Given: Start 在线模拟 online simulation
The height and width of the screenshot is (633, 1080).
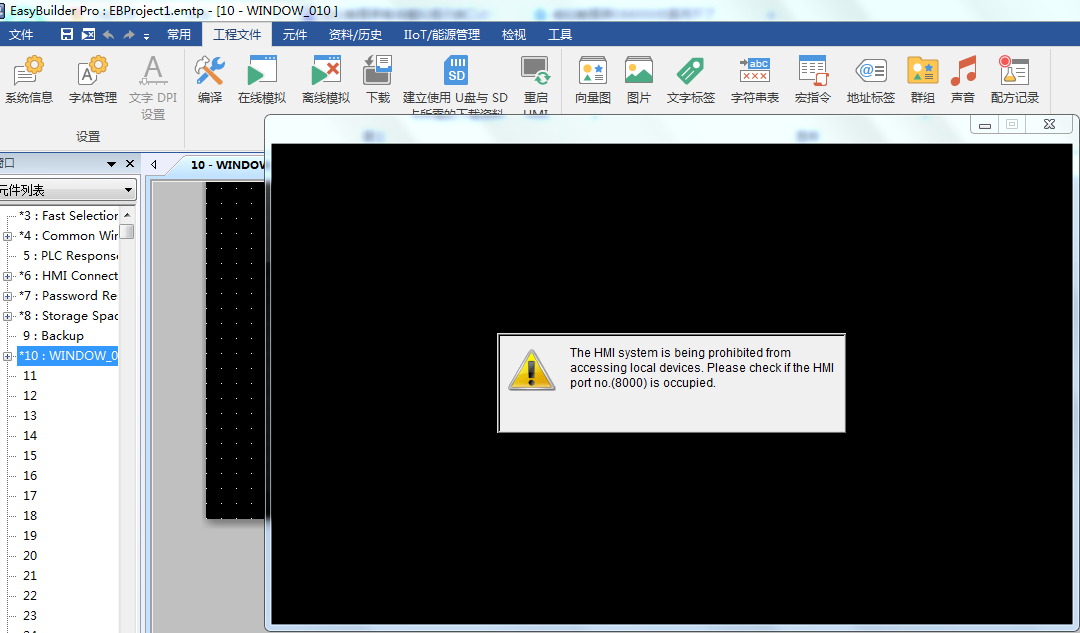Looking at the screenshot, I should pyautogui.click(x=261, y=79).
